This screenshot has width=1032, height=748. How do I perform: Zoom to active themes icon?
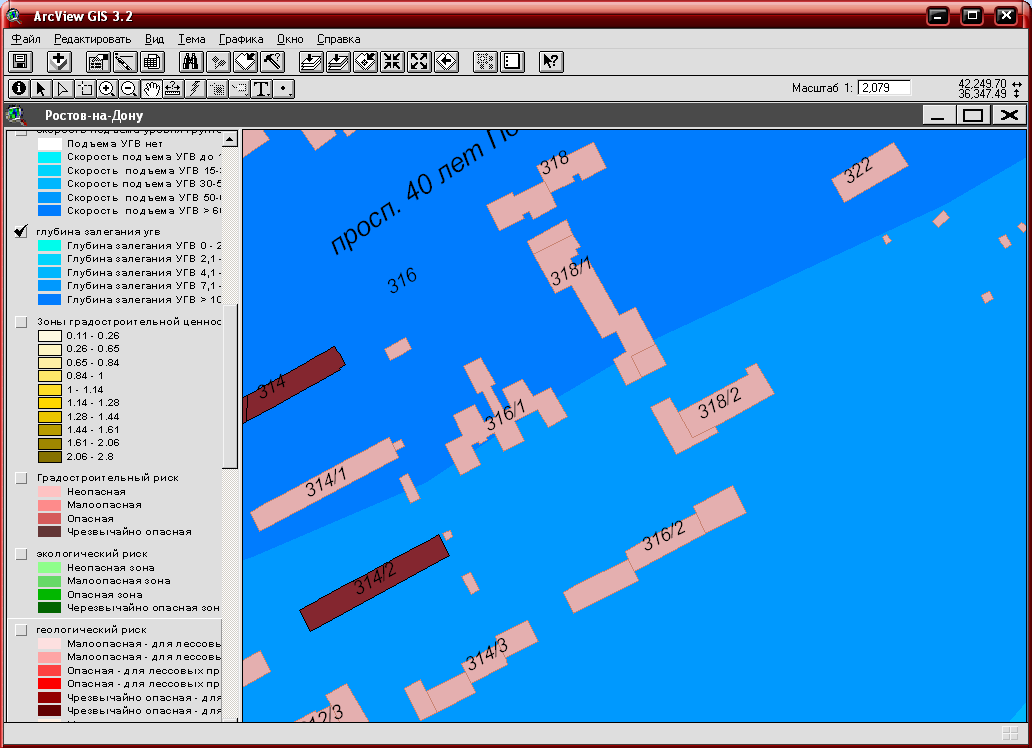click(x=338, y=62)
